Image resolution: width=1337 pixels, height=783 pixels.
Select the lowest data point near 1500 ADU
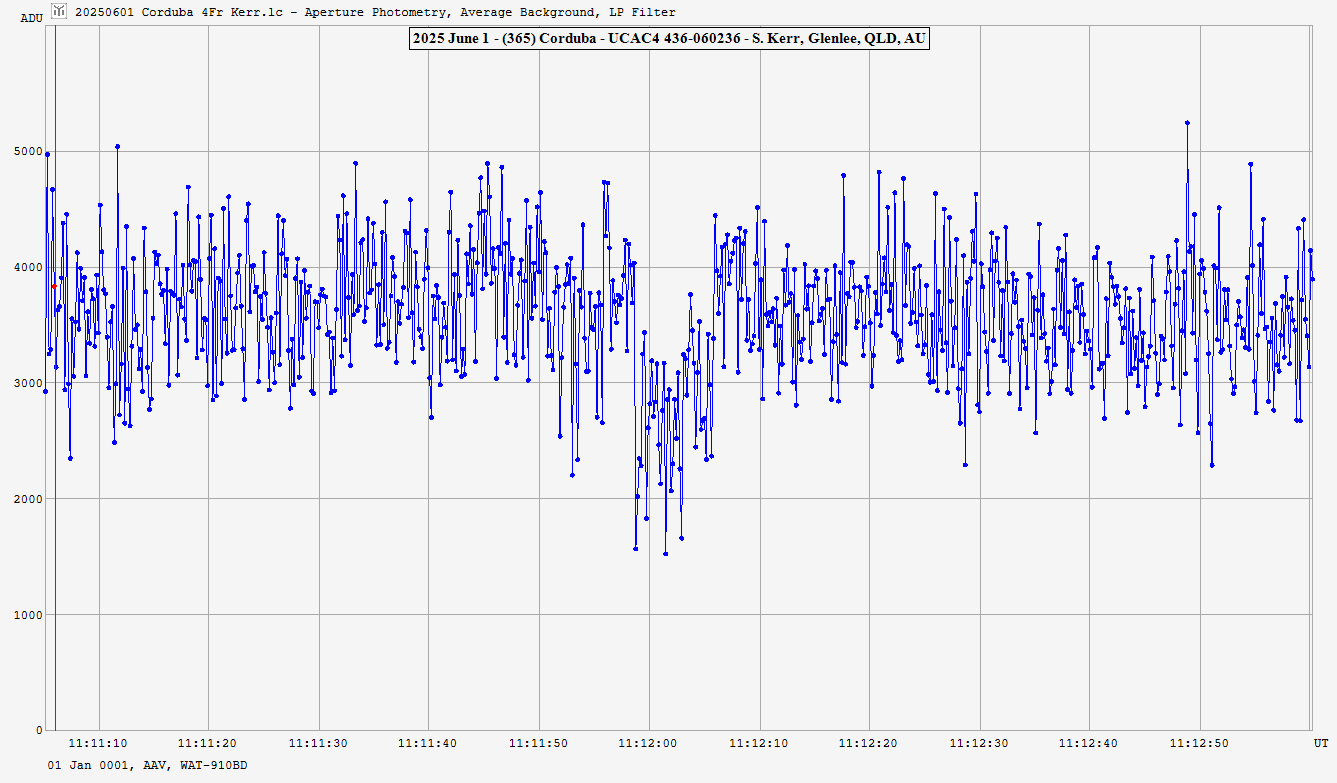pos(665,553)
